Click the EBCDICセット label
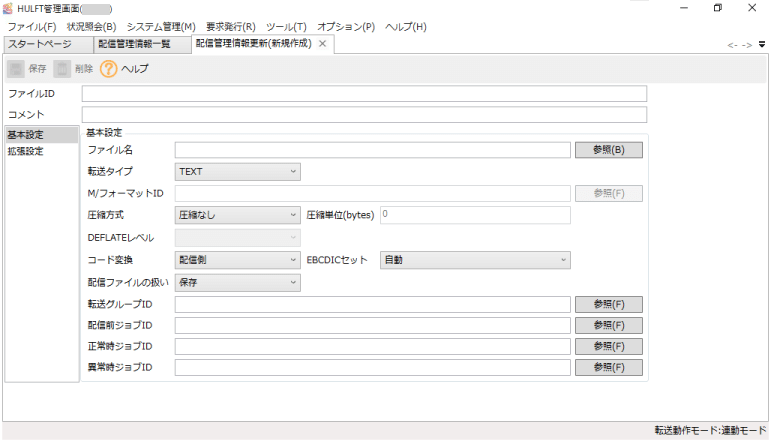Screen dimensions: 771x442 coord(337,260)
